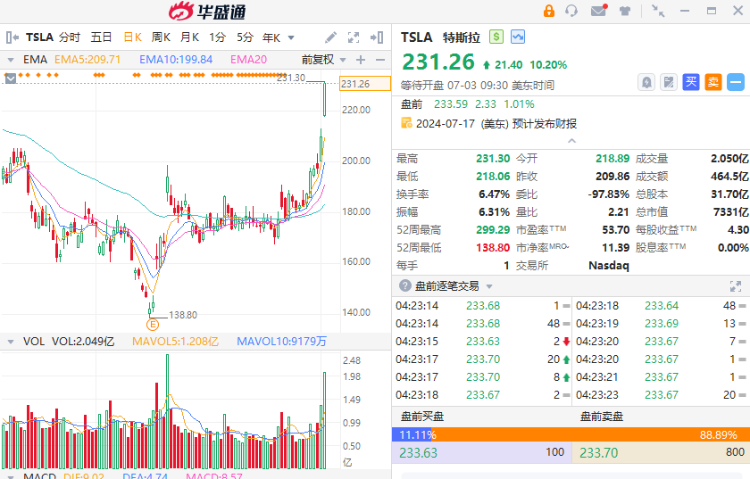The width and height of the screenshot is (750, 479).
Task: Open the messages envelope icon
Action: point(598,10)
